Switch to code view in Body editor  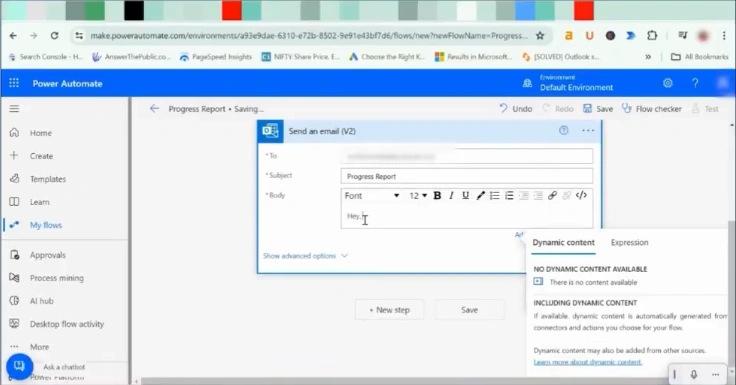(581, 195)
